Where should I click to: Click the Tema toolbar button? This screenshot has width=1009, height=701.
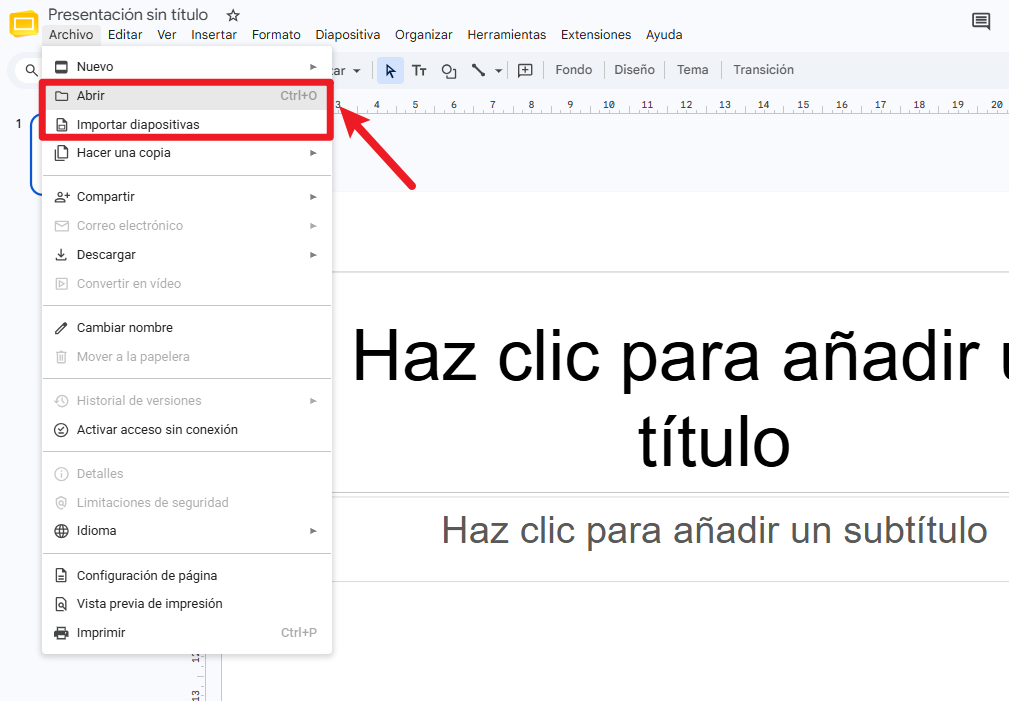tap(692, 70)
